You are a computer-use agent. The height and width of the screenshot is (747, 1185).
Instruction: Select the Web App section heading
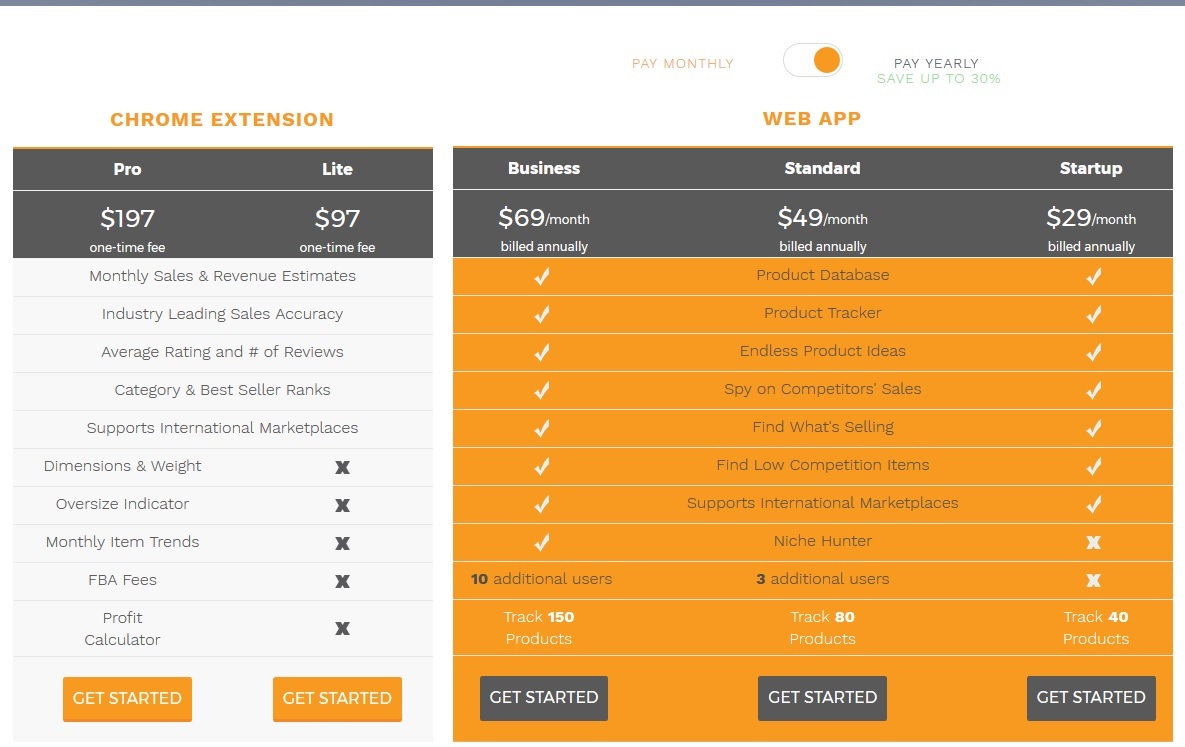tap(811, 119)
